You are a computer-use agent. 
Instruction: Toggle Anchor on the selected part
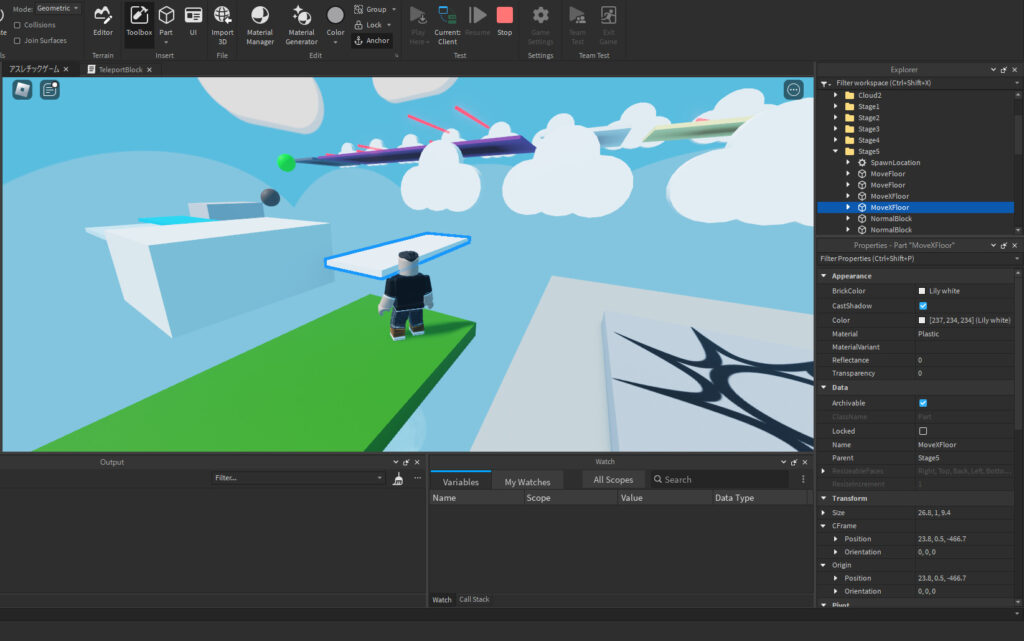(372, 40)
